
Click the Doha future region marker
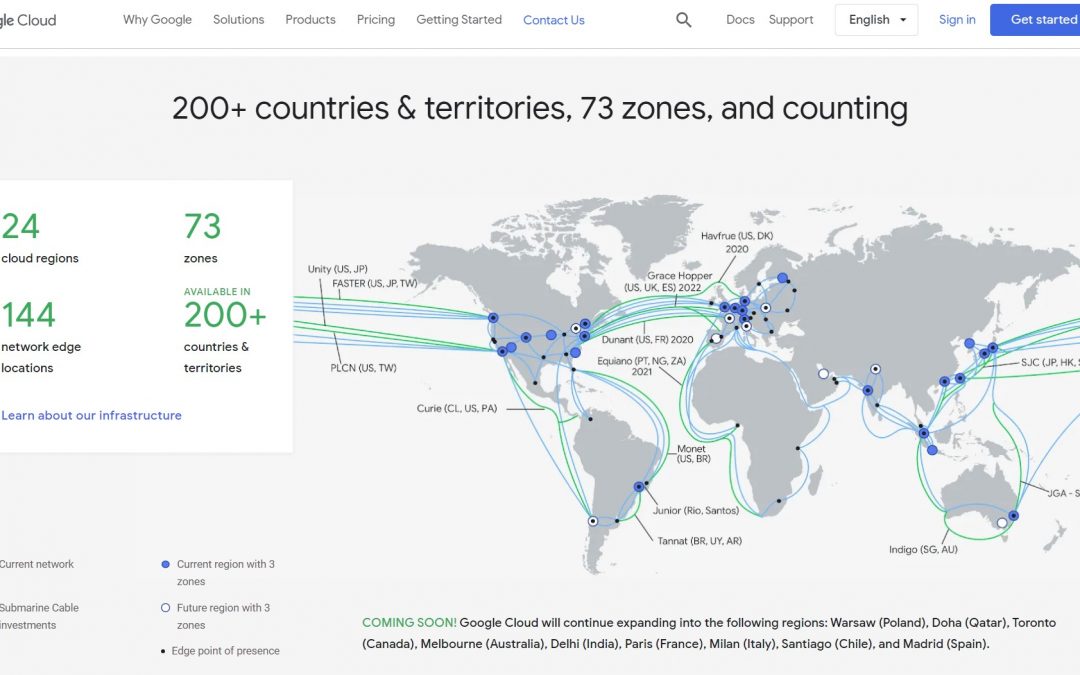tap(823, 374)
